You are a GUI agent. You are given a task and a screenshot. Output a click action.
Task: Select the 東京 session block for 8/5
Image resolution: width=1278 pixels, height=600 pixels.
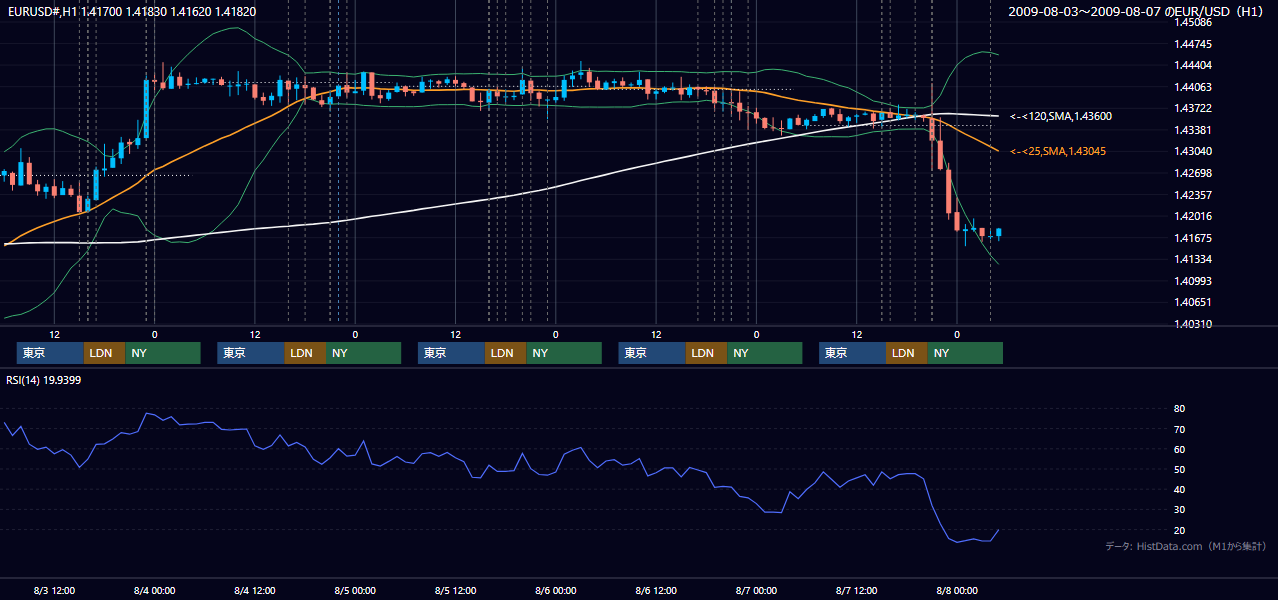(x=451, y=353)
